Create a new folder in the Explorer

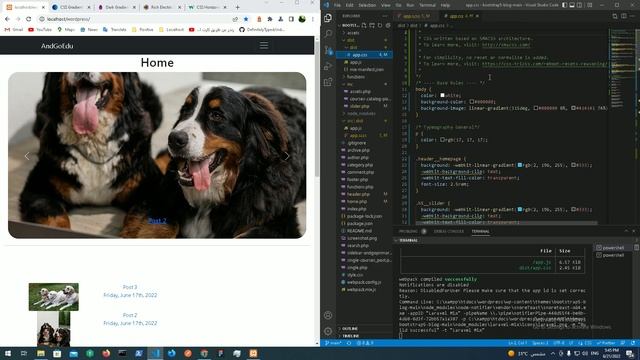pos(372,25)
